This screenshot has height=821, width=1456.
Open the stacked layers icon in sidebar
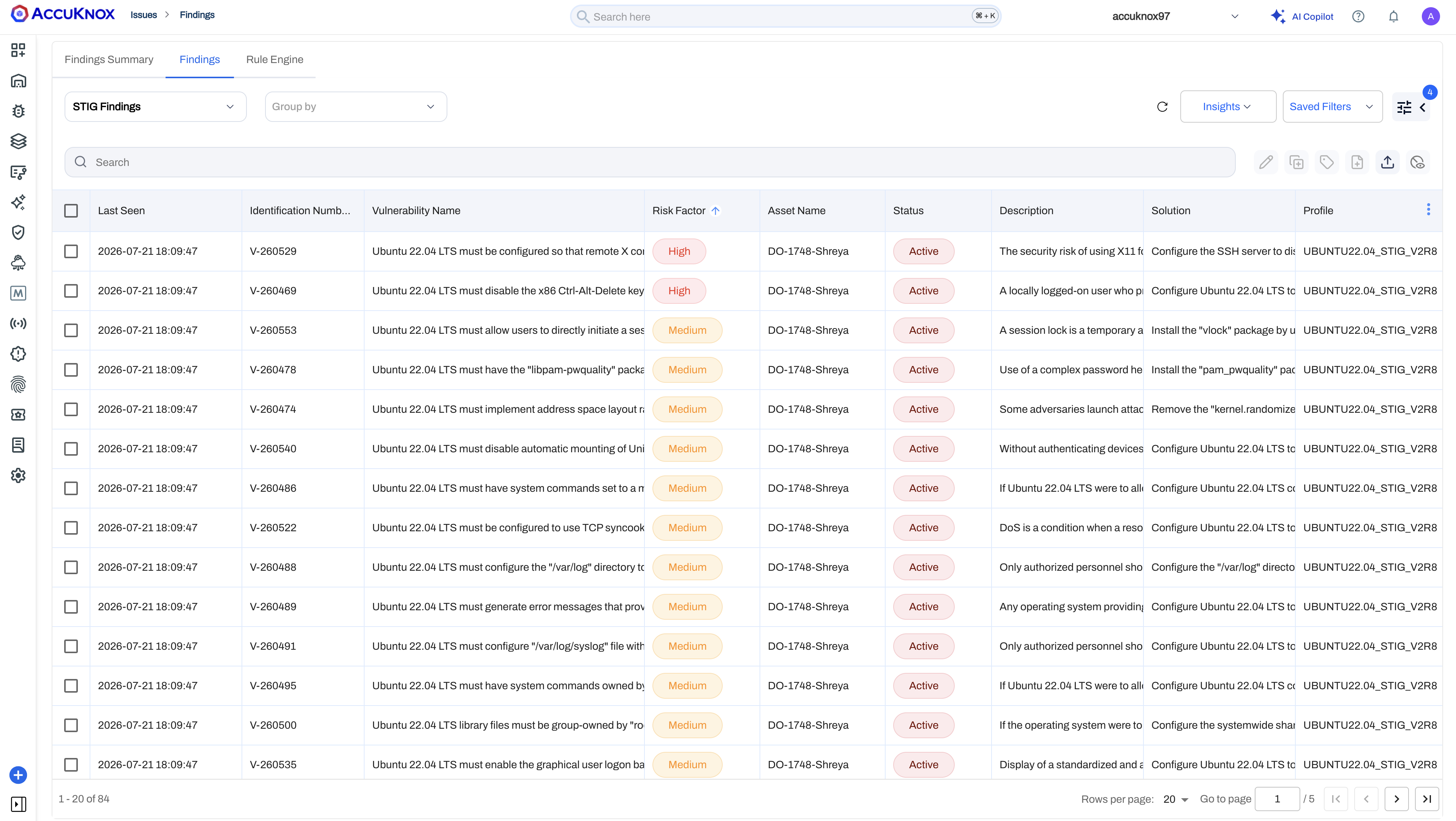[18, 141]
